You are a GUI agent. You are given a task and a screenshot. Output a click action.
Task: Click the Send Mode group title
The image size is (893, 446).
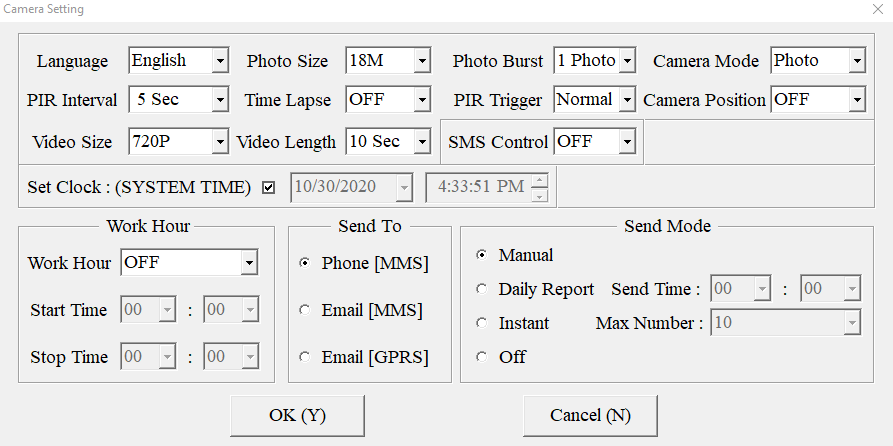(x=667, y=226)
